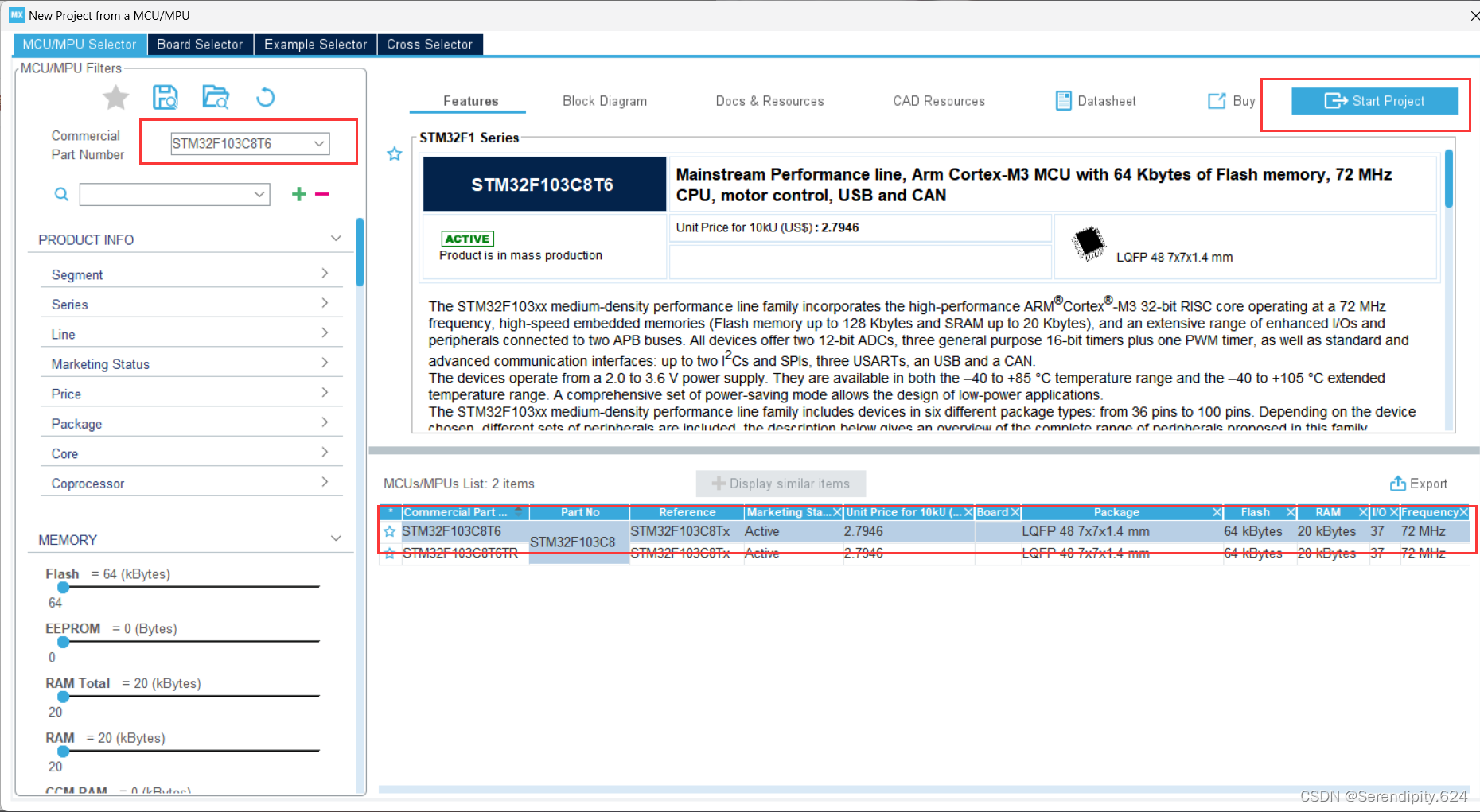1480x812 pixels.
Task: Select the STM32F103C8T6 row
Action: (925, 531)
